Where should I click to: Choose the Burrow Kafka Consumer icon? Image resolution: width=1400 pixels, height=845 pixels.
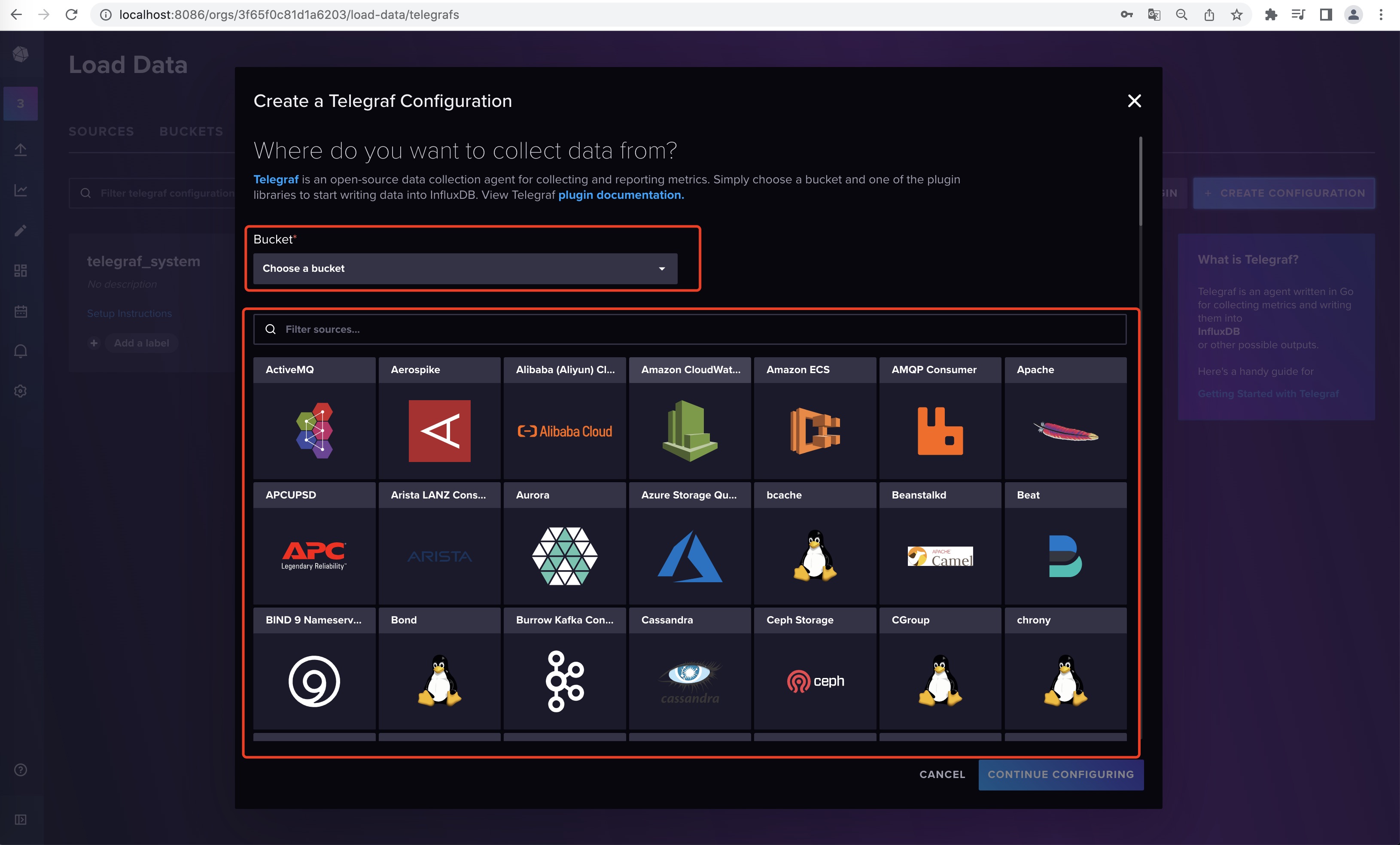[x=564, y=681]
